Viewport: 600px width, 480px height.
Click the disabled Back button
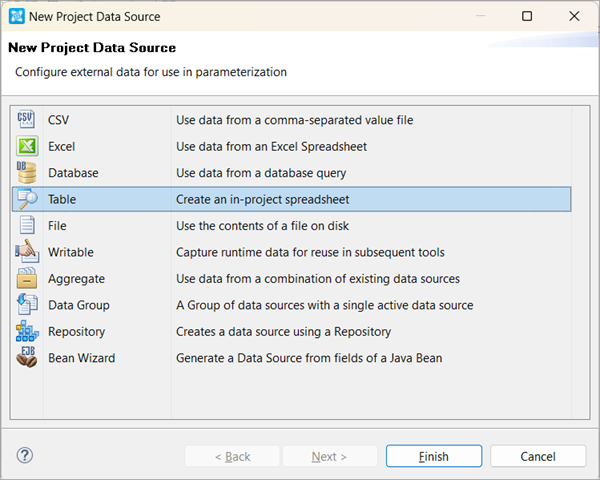(x=232, y=456)
